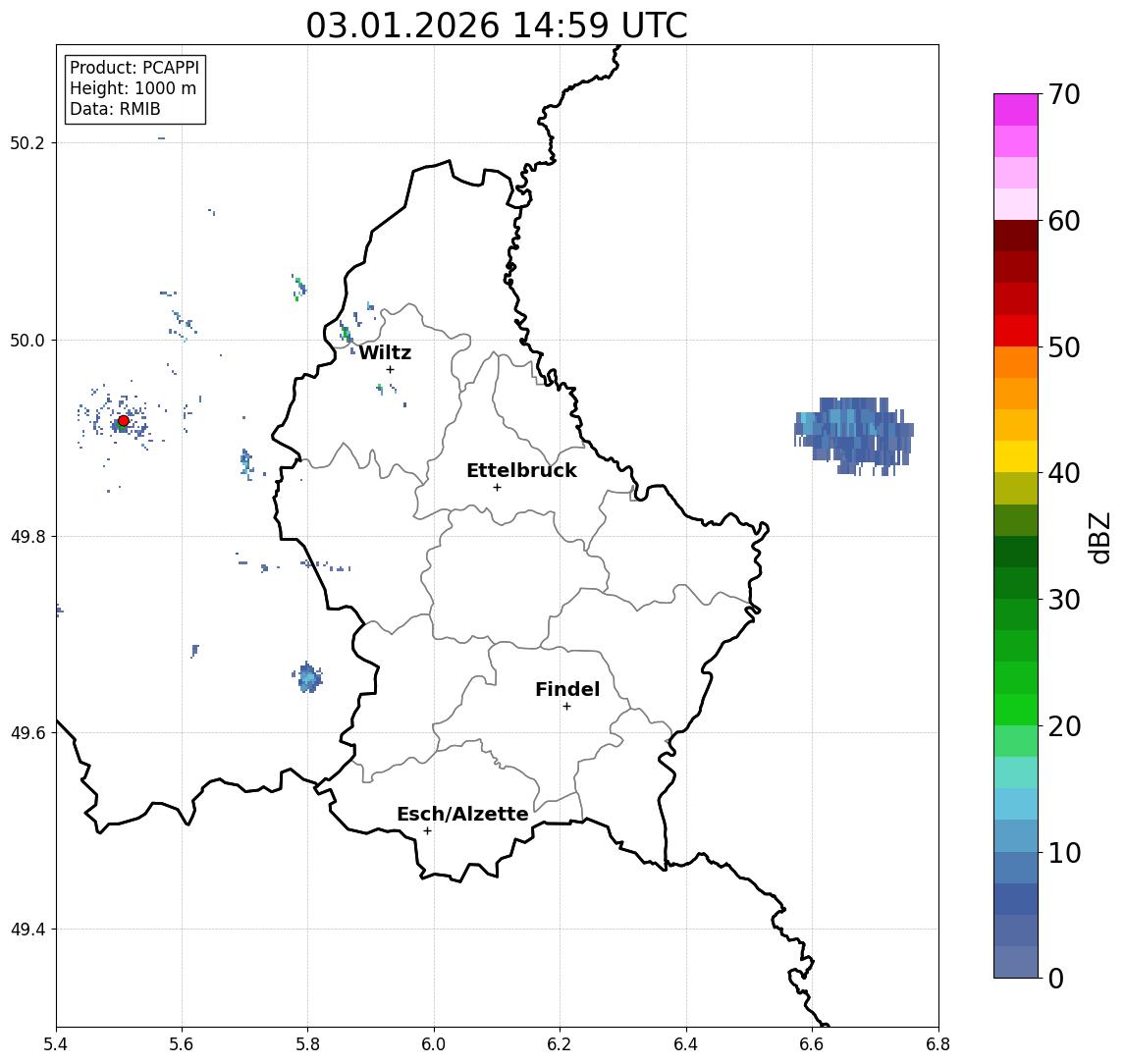Click the 'Height: 1000 m' text

[x=133, y=88]
